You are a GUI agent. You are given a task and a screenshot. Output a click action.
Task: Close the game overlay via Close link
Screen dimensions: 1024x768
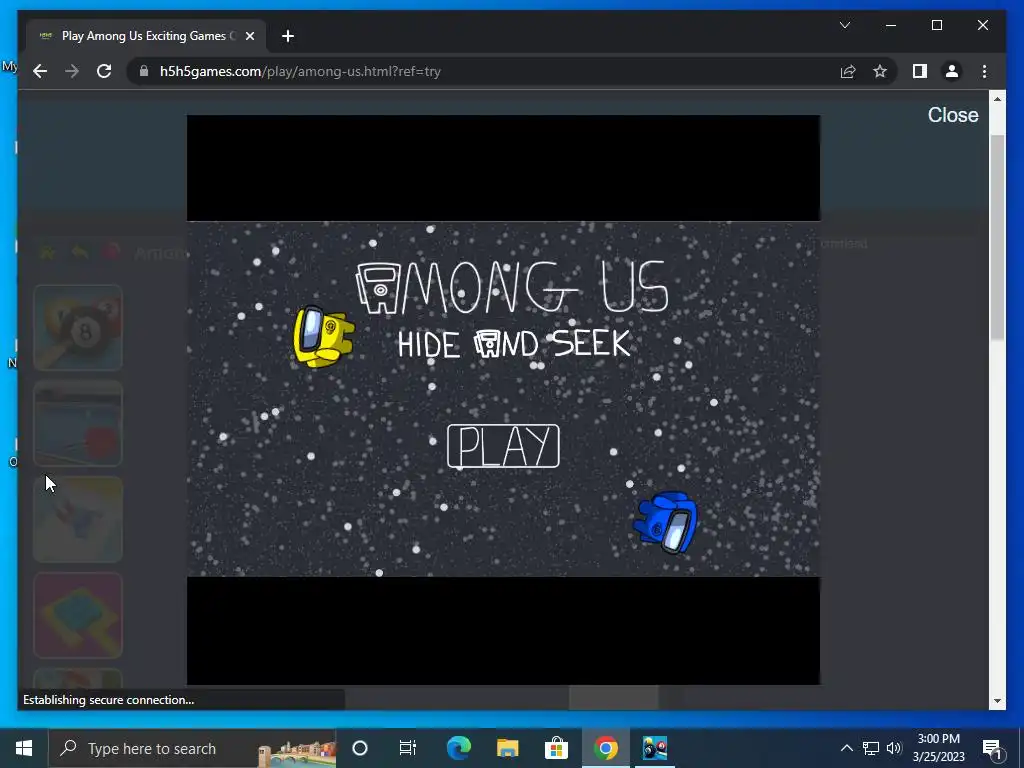pos(953,115)
